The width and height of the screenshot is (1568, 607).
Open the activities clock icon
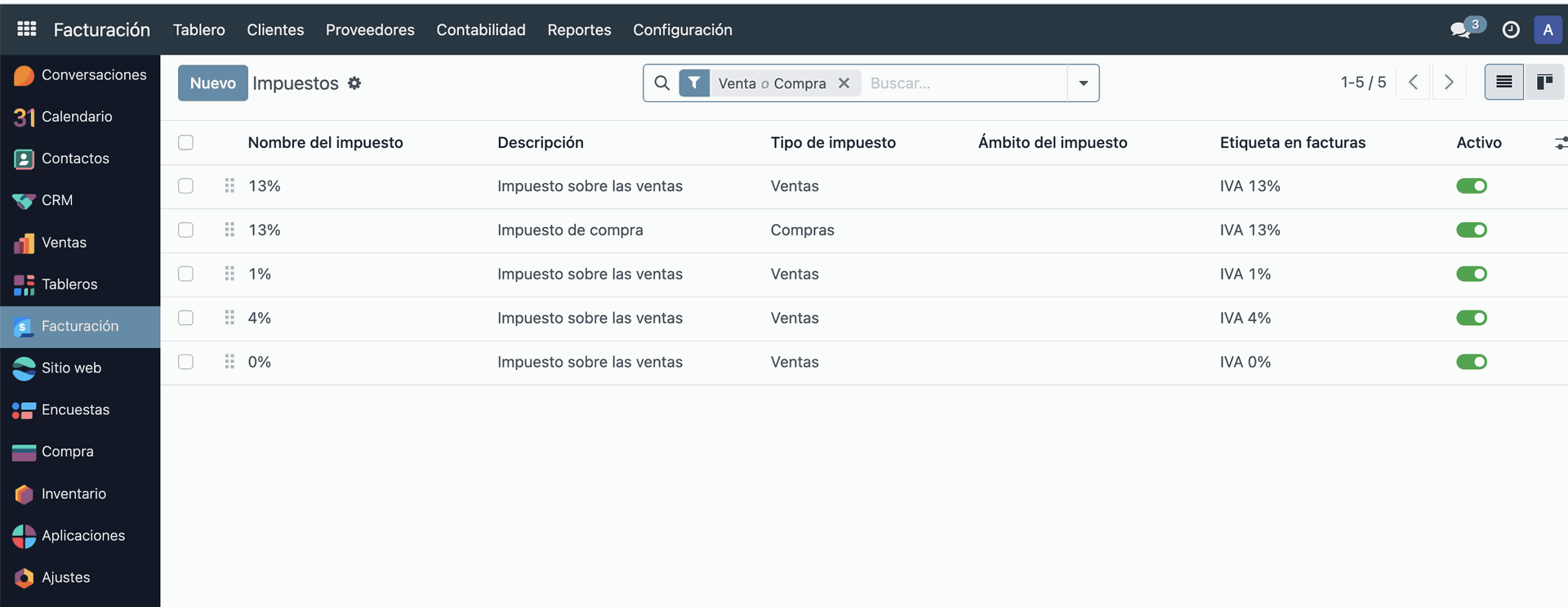tap(1511, 29)
